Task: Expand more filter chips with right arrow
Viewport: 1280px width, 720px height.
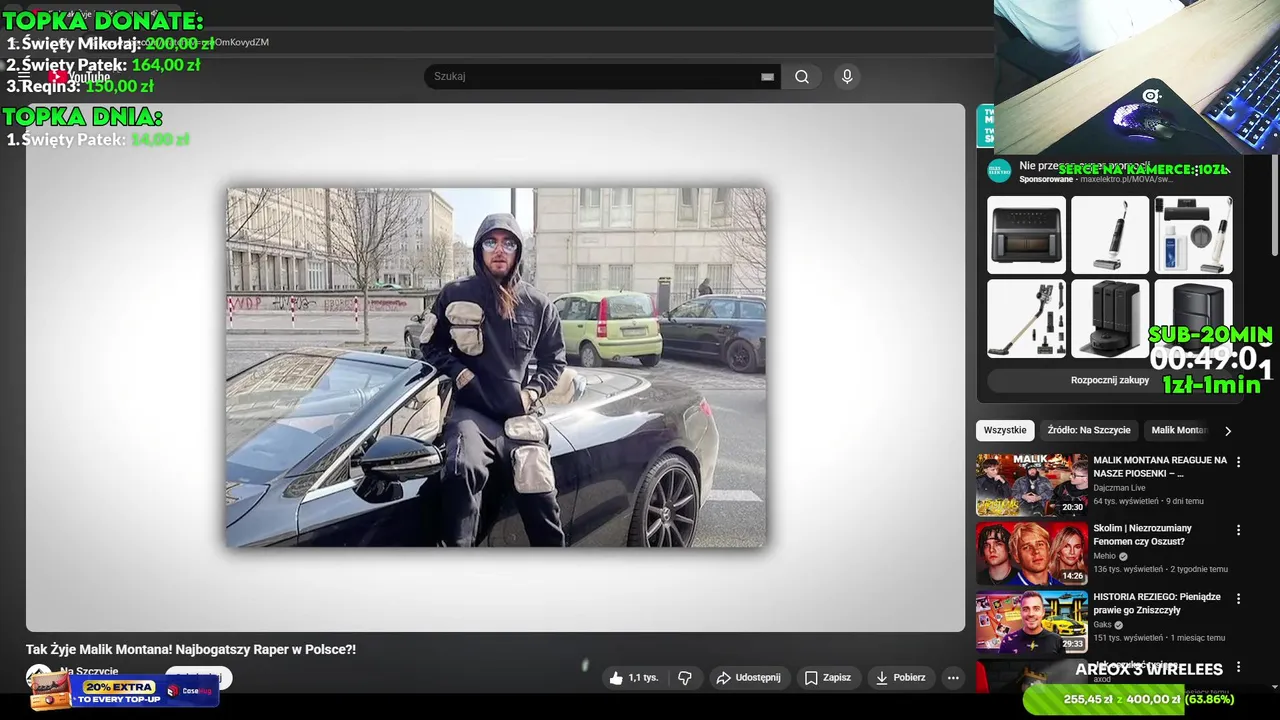Action: [x=1228, y=431]
